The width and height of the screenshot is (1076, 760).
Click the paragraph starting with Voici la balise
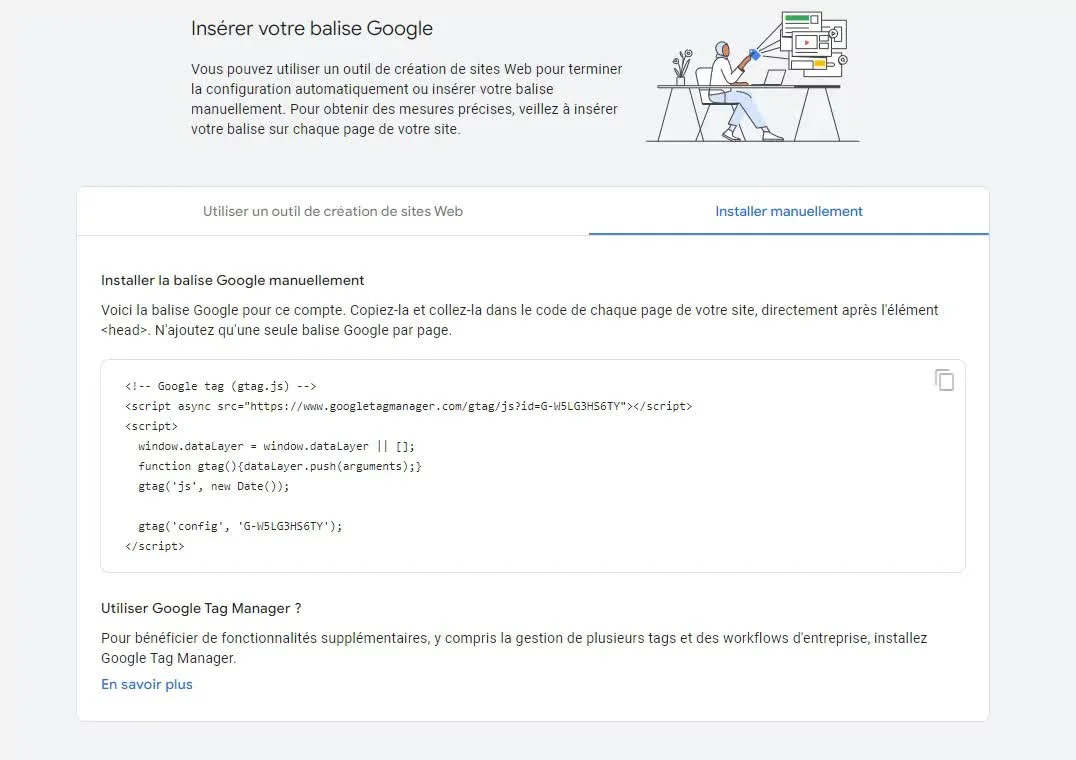(519, 320)
